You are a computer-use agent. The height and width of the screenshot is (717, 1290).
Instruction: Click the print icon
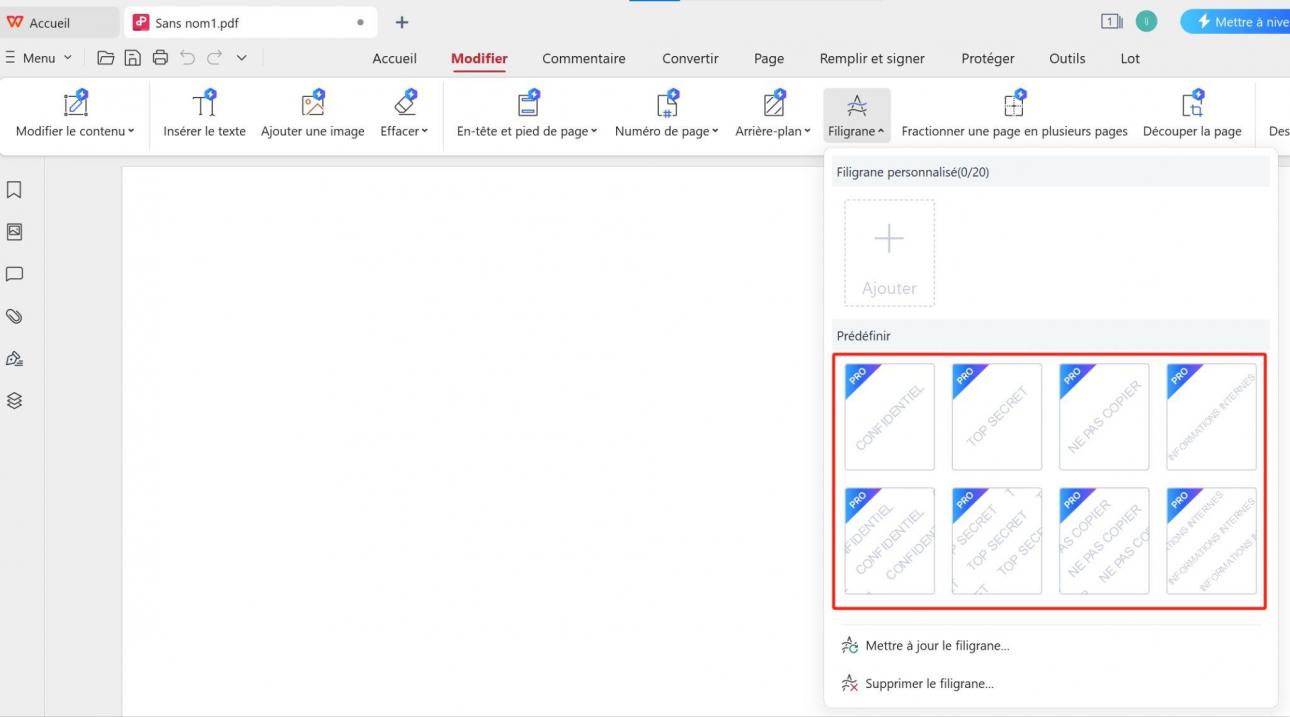159,57
